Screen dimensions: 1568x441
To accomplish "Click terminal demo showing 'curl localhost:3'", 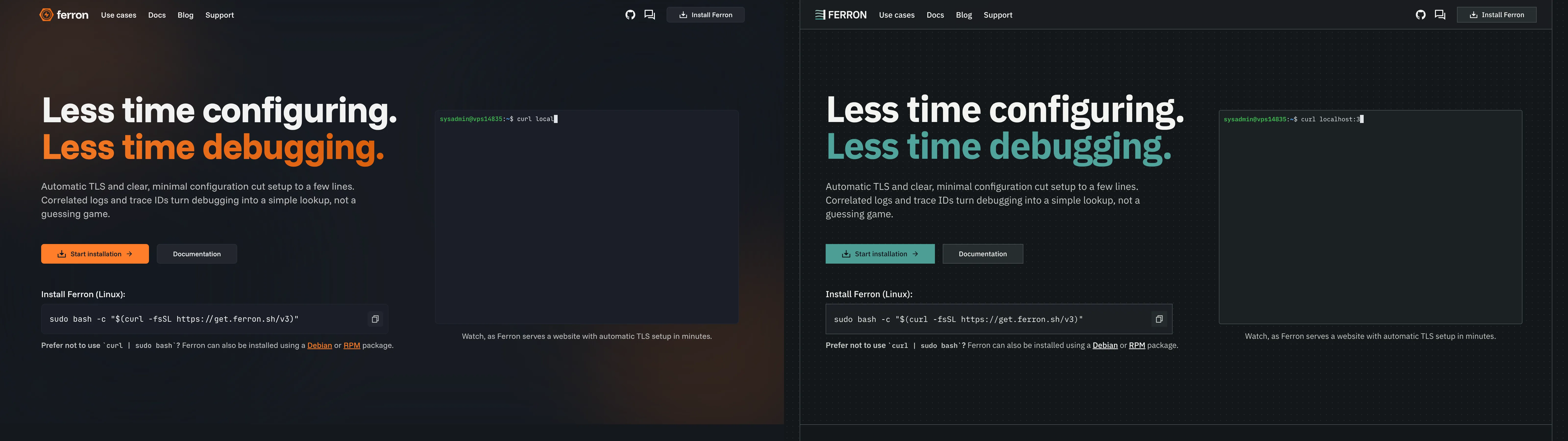I will pyautogui.click(x=1370, y=217).
